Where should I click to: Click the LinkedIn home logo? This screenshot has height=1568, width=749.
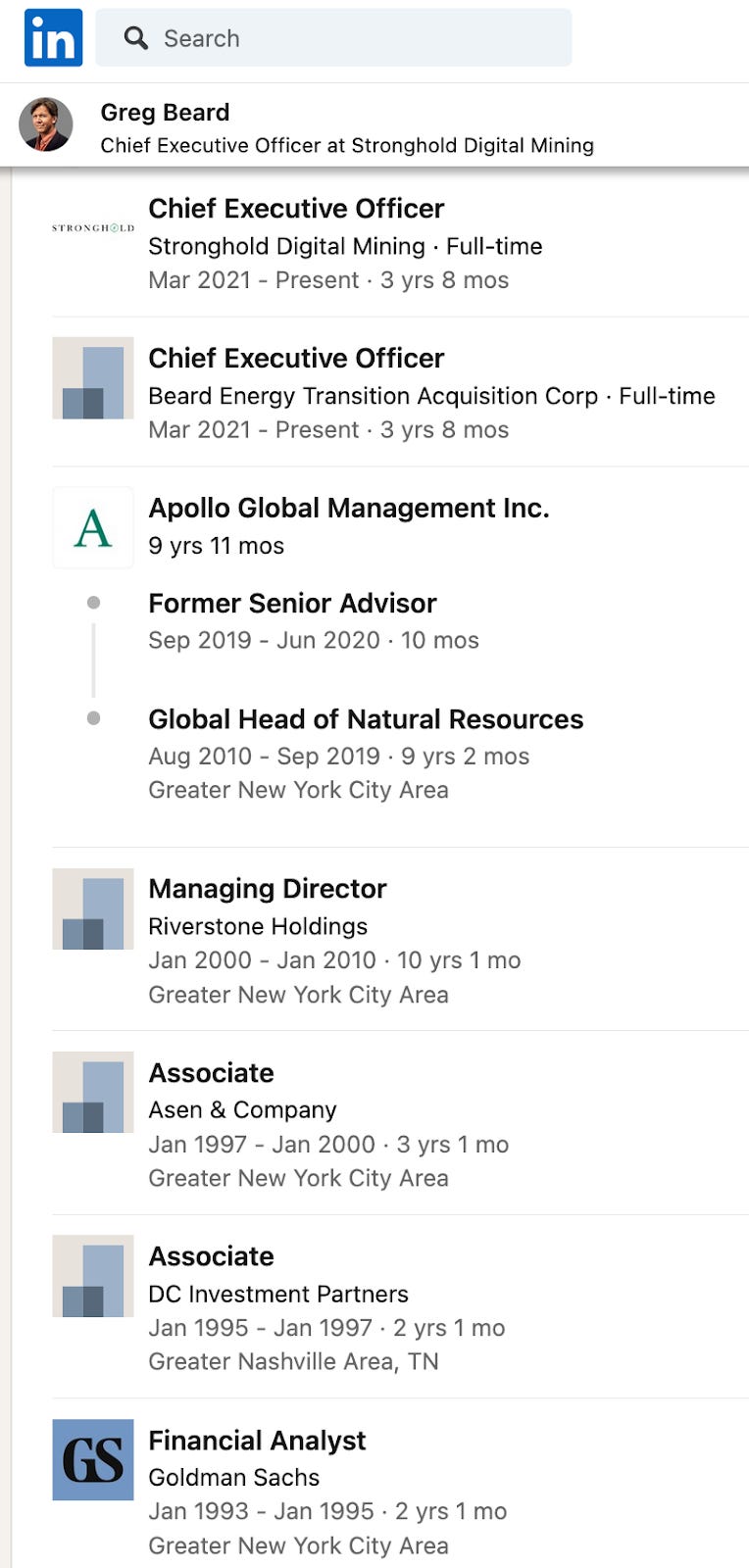pyautogui.click(x=53, y=37)
